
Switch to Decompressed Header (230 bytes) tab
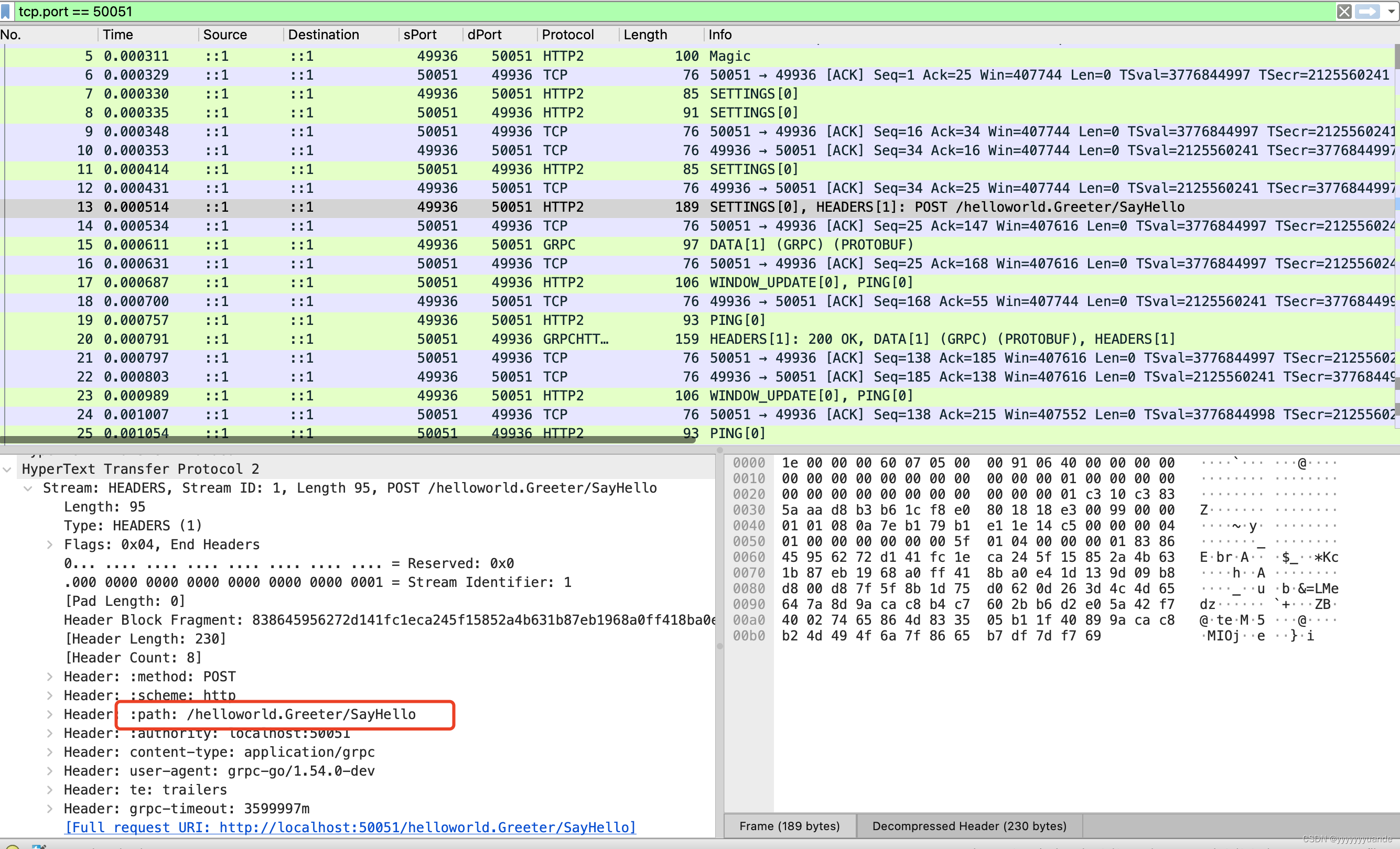click(x=969, y=826)
